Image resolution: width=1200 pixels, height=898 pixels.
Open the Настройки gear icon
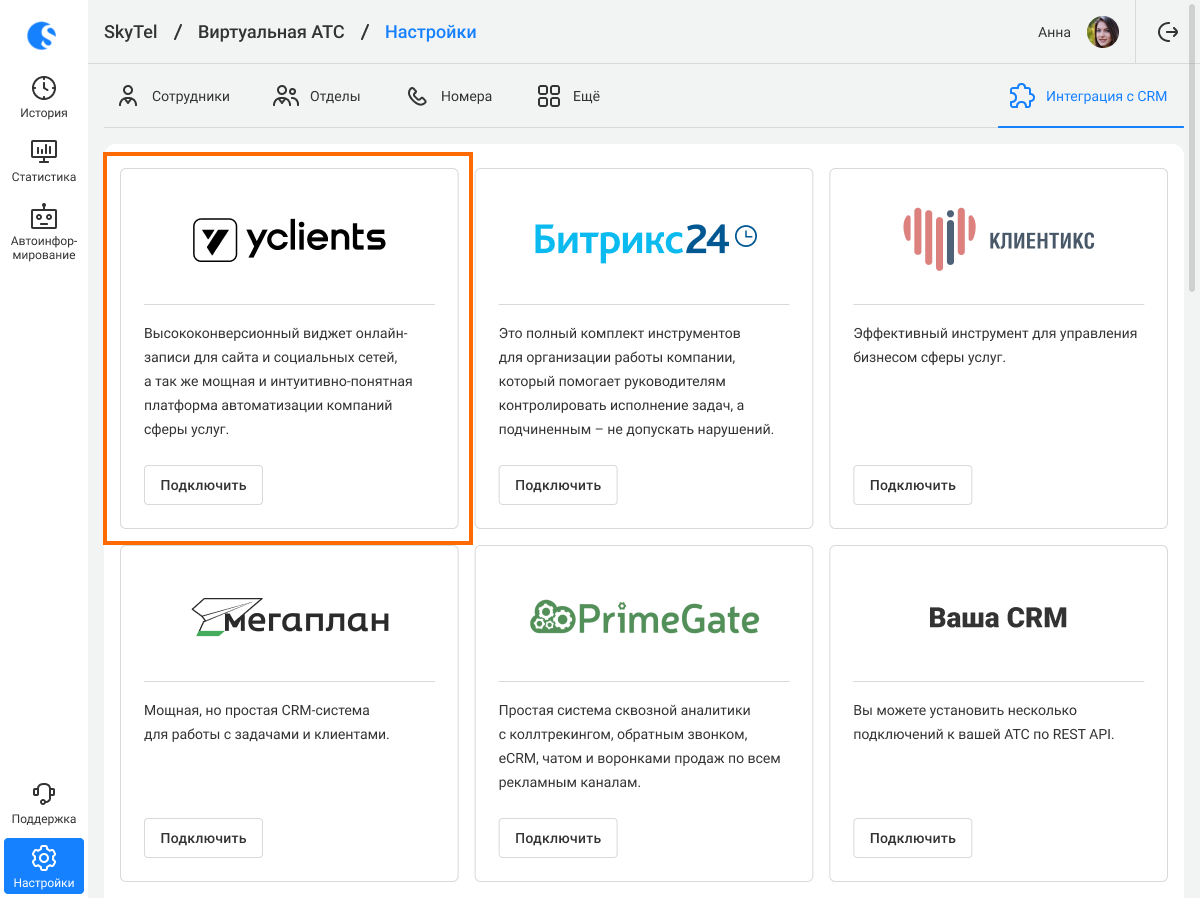coord(44,858)
